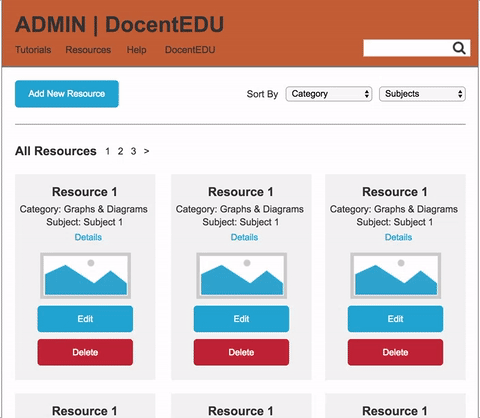480x418 pixels.
Task: Click the left card's image placeholder
Action: 85,275
